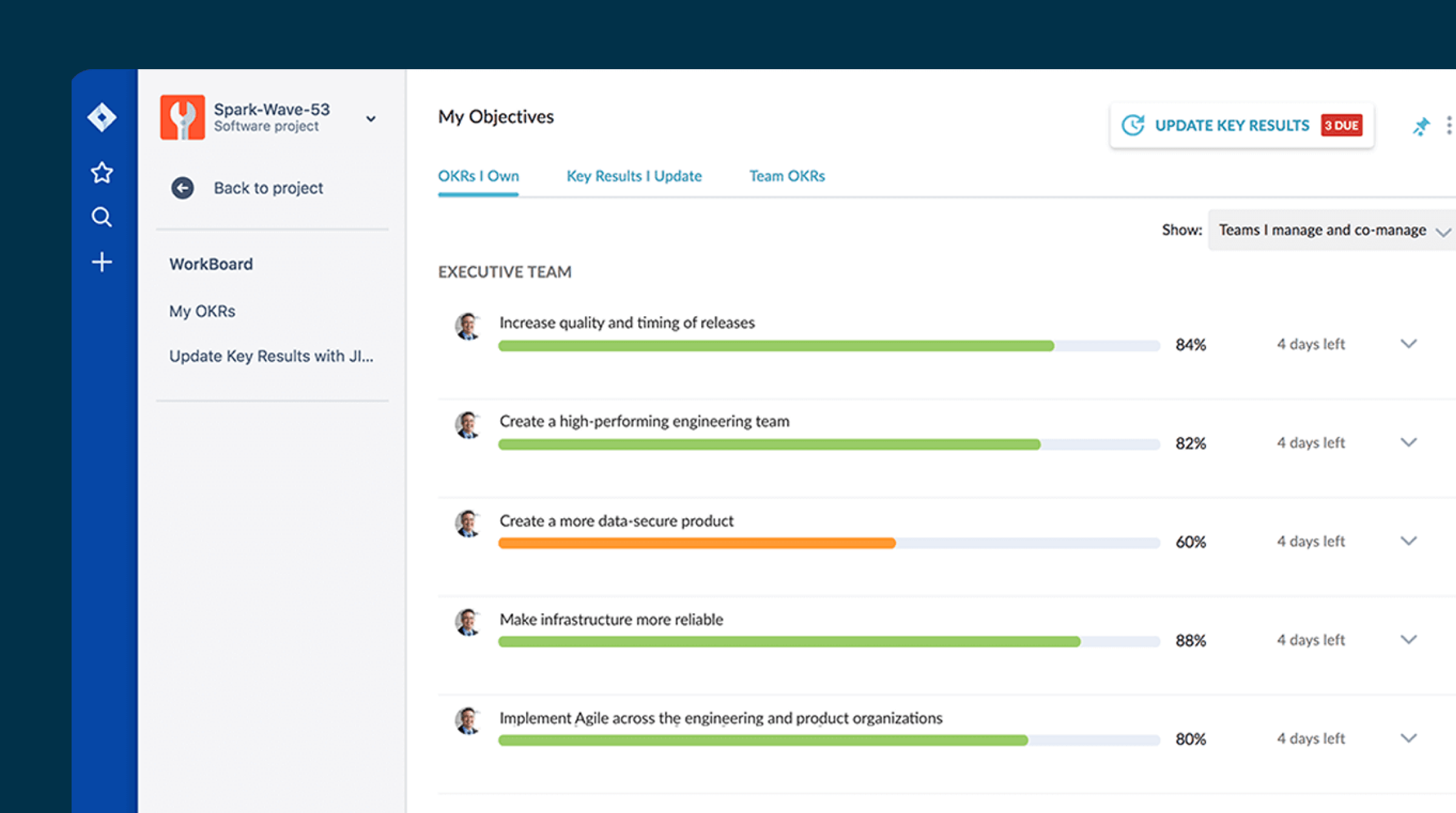
Task: Click the Jira logo at top of sidebar
Action: [x=102, y=116]
